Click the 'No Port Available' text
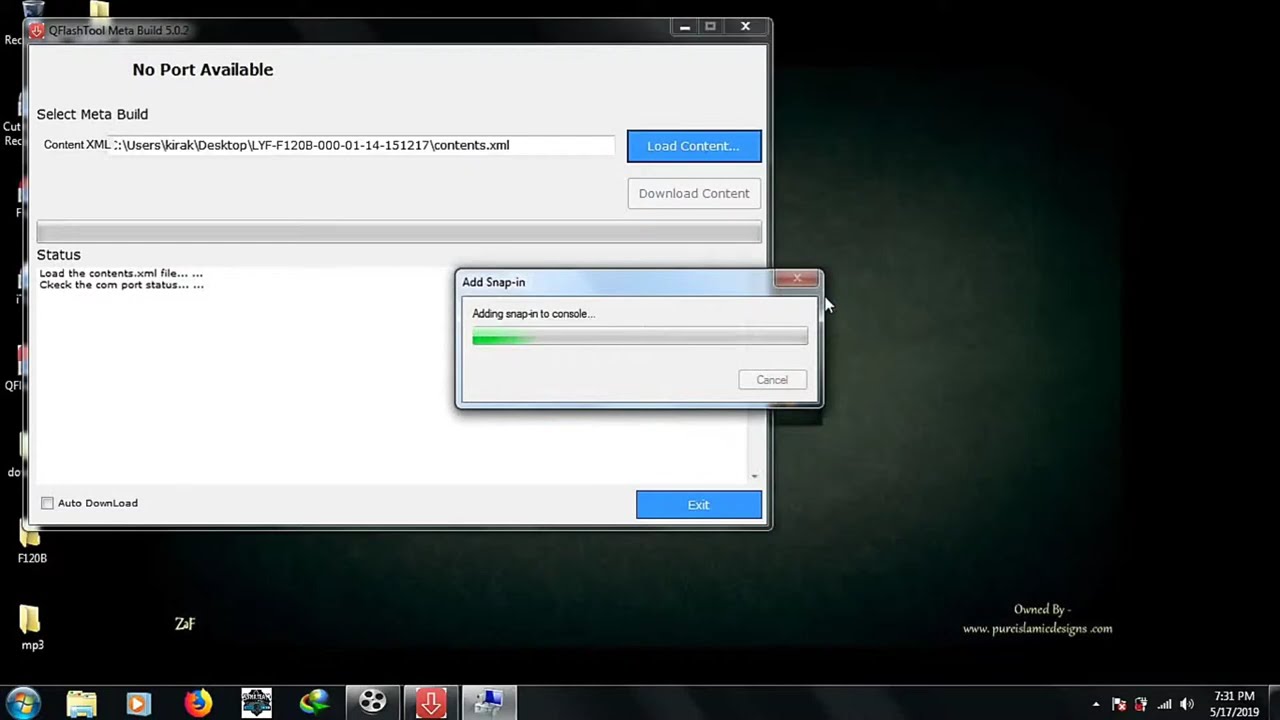The image size is (1280, 720). coord(203,69)
